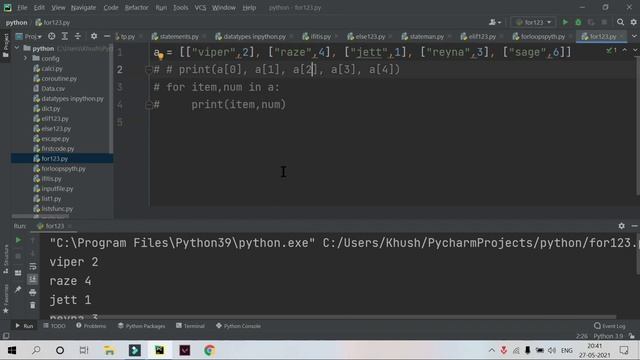The width and height of the screenshot is (640, 360).
Task: Click inspection checkmark widget in editor
Action: coord(611,50)
